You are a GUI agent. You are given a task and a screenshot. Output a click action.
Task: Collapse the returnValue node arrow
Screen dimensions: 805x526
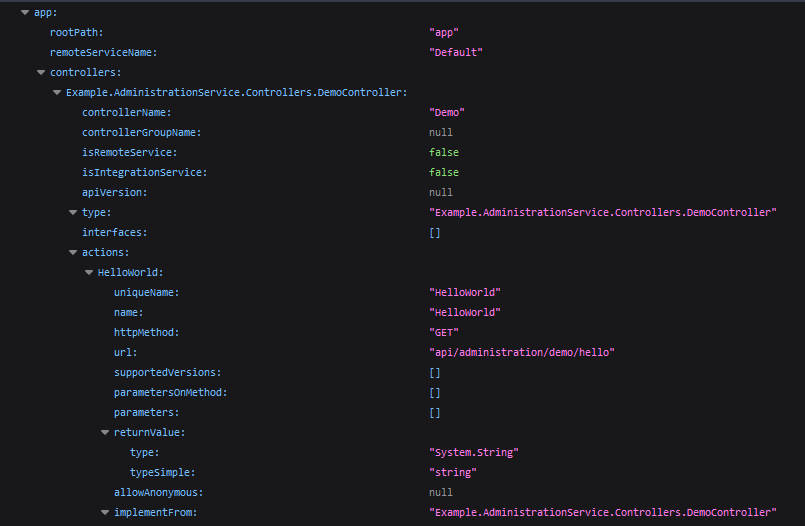coord(105,433)
